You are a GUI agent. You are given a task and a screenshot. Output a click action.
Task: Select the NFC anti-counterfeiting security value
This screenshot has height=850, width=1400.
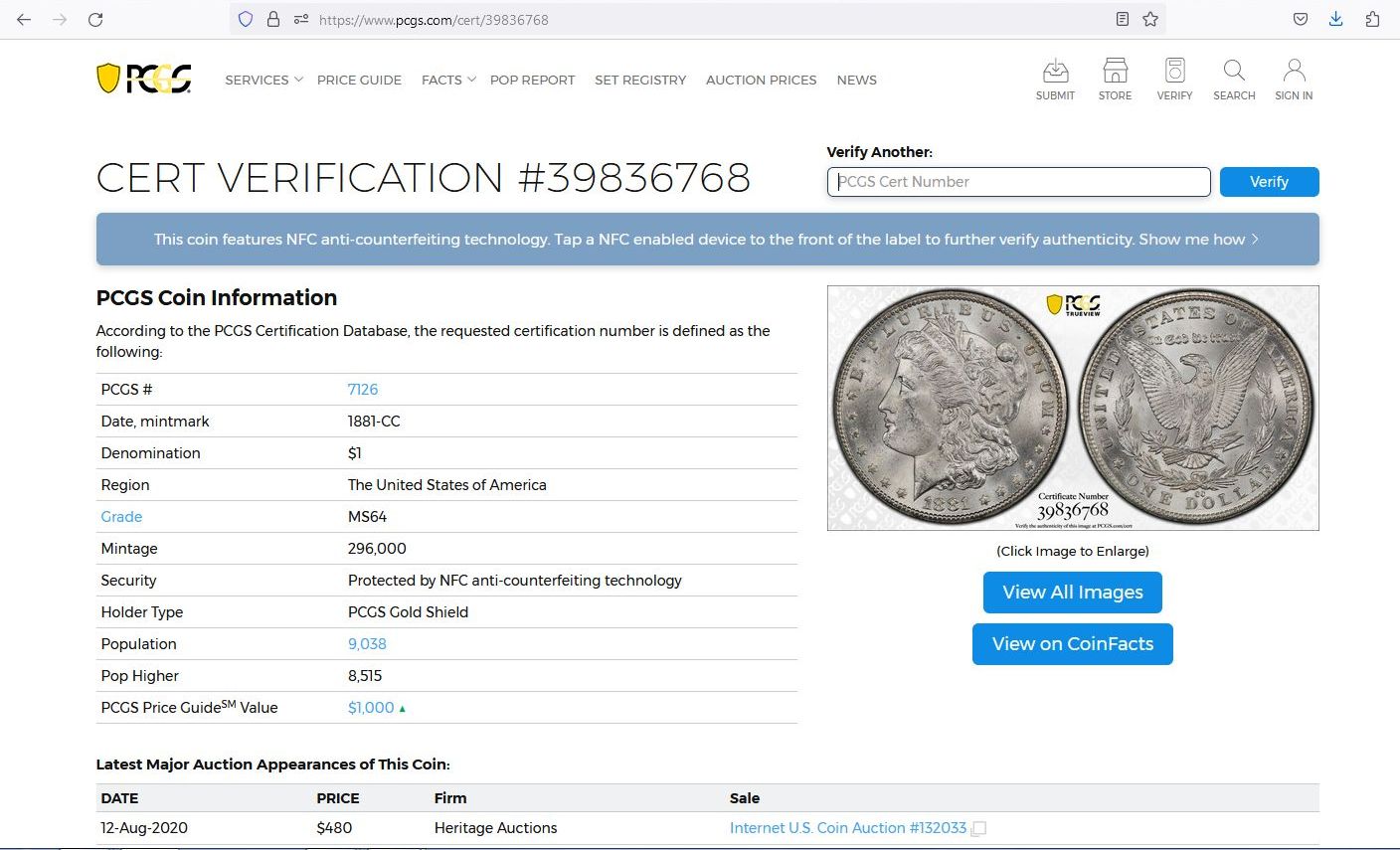(x=515, y=581)
